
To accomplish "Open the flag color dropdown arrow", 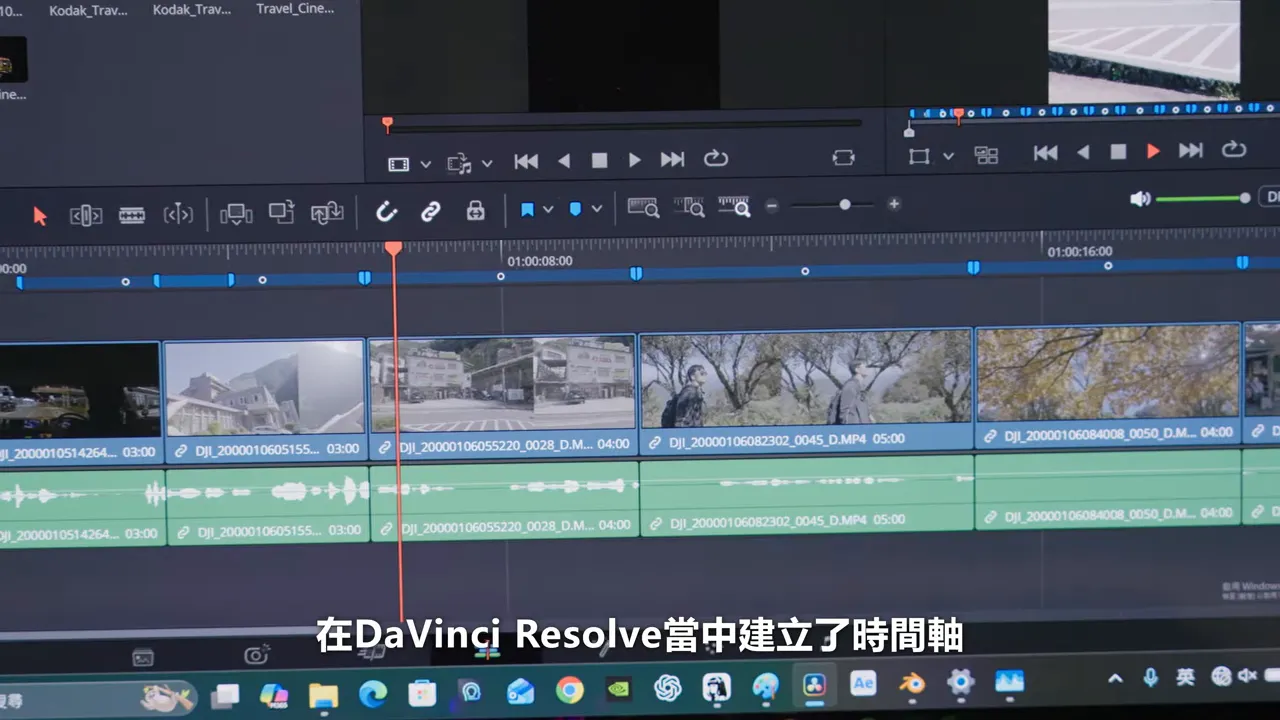I will pyautogui.click(x=548, y=210).
